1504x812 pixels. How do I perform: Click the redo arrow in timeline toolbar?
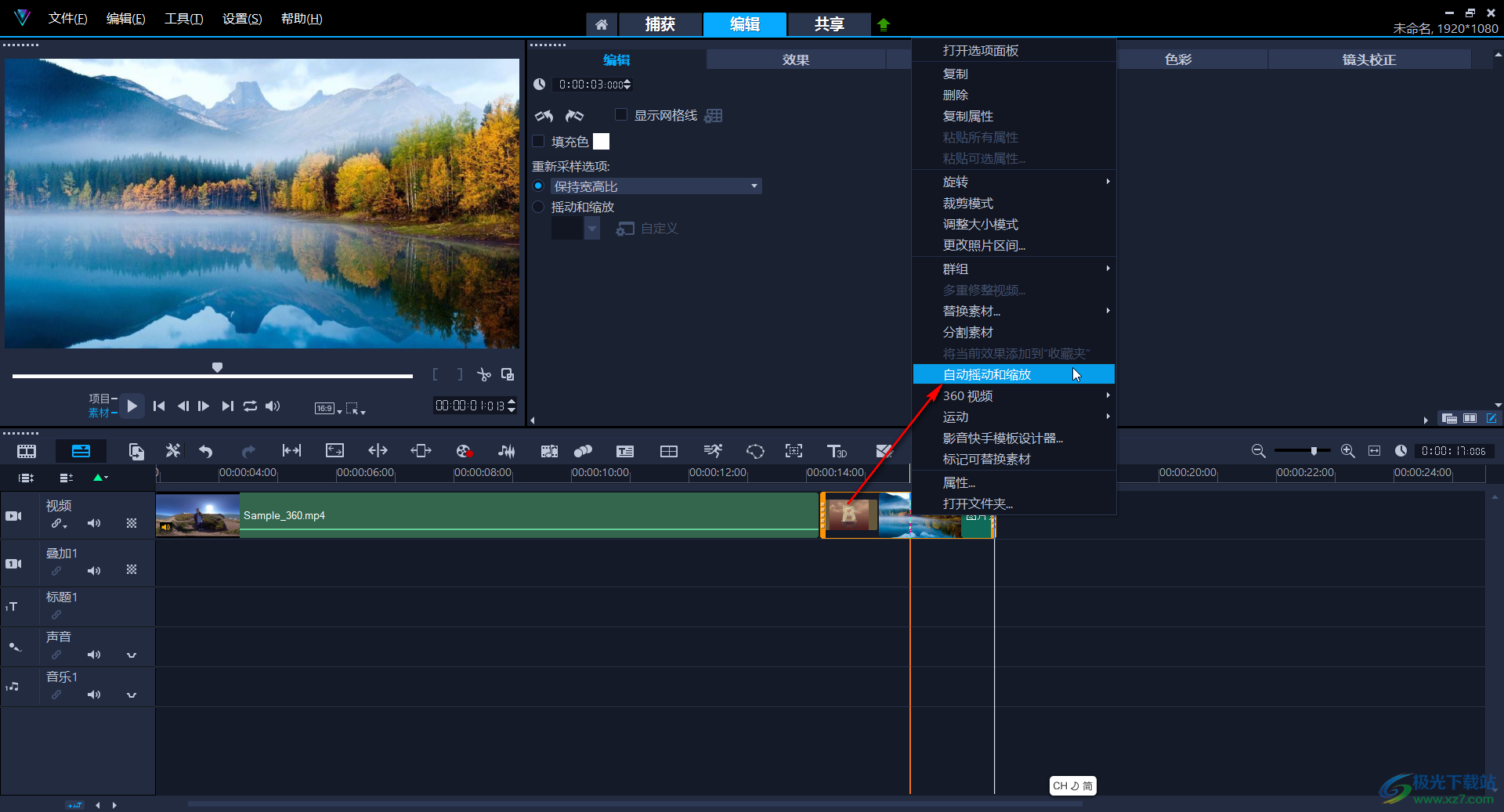[x=248, y=451]
